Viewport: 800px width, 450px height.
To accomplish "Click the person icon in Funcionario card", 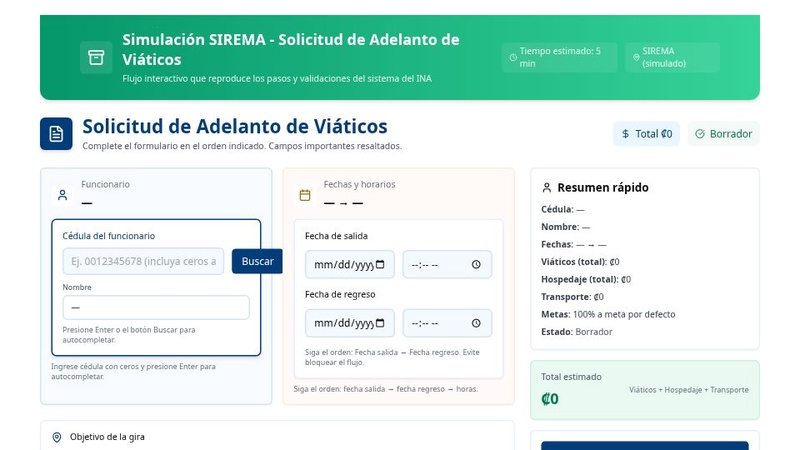I will click(62, 195).
